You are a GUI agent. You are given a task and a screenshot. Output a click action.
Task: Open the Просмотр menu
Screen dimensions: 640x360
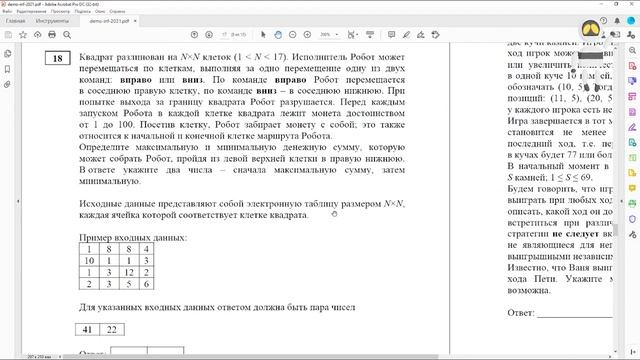click(x=60, y=11)
